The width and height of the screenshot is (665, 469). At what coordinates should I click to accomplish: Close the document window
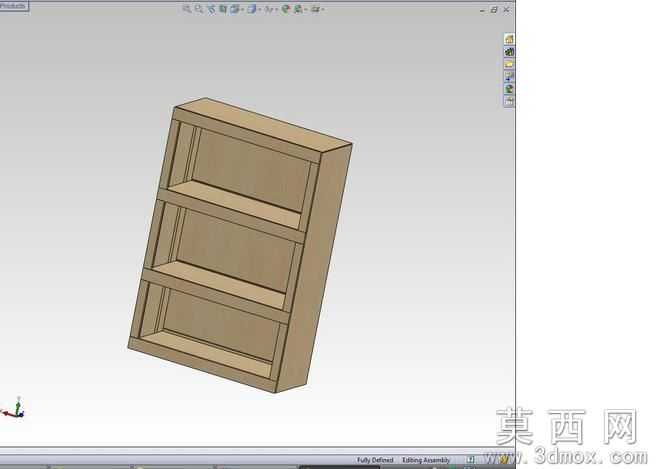(506, 9)
